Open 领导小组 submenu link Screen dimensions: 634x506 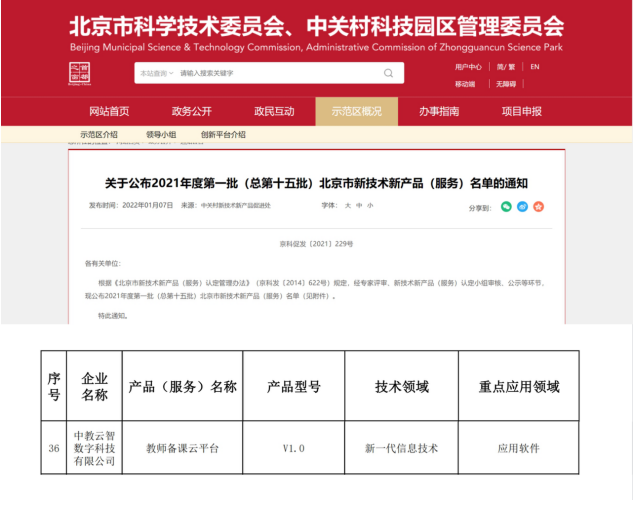(160, 134)
